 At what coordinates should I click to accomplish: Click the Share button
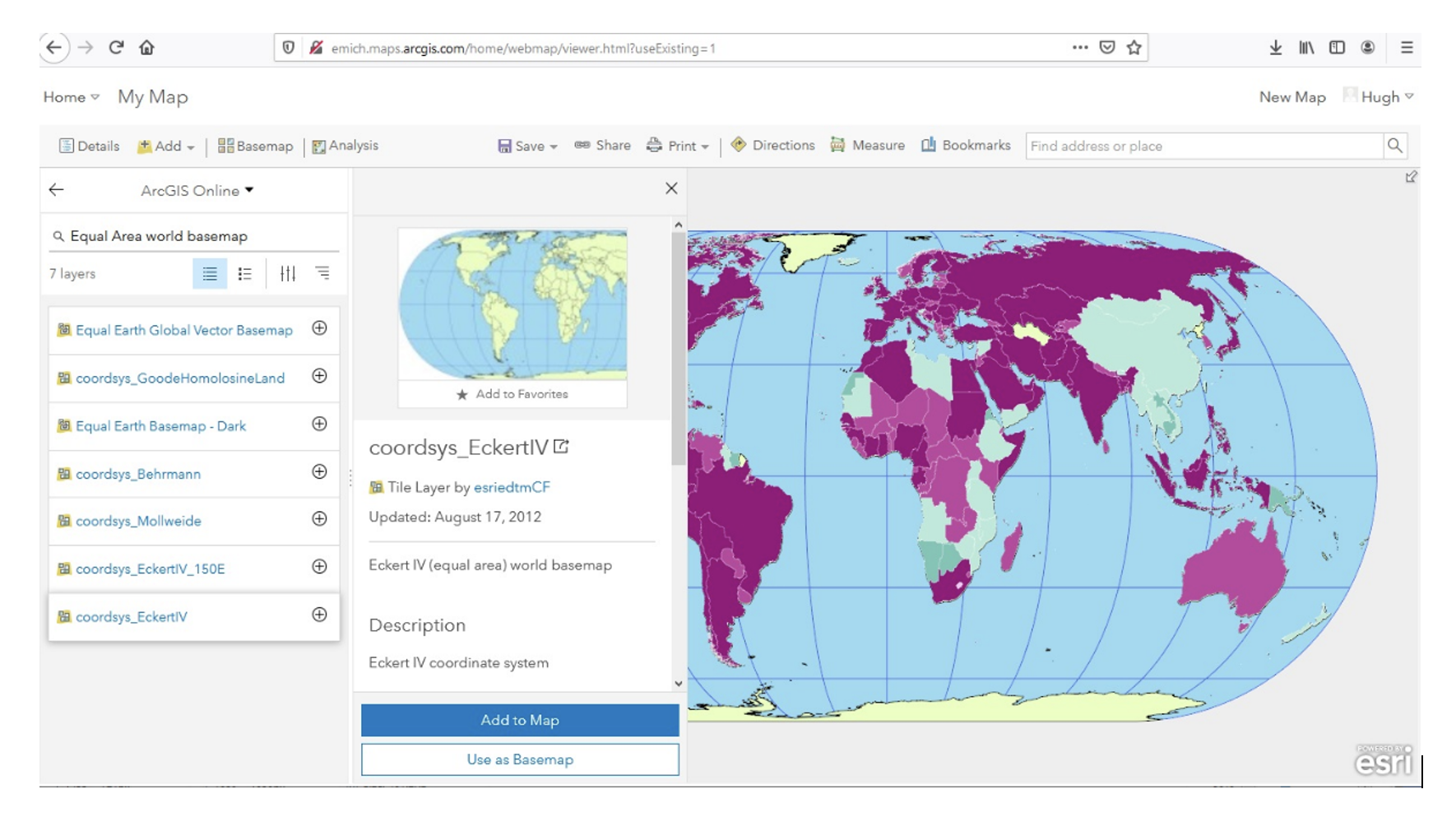coord(602,145)
